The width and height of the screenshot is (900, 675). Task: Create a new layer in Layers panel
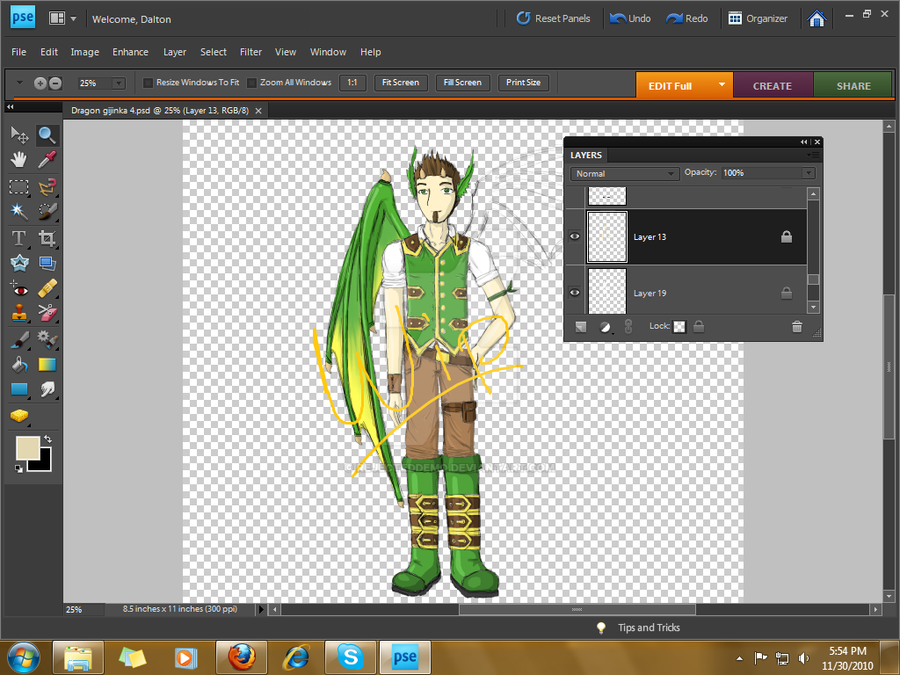coord(581,327)
